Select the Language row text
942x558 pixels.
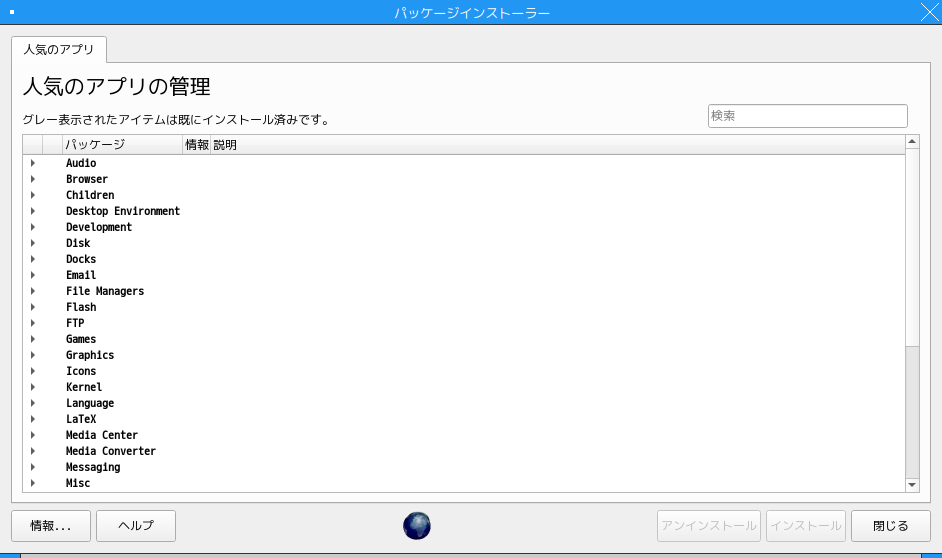coord(90,403)
